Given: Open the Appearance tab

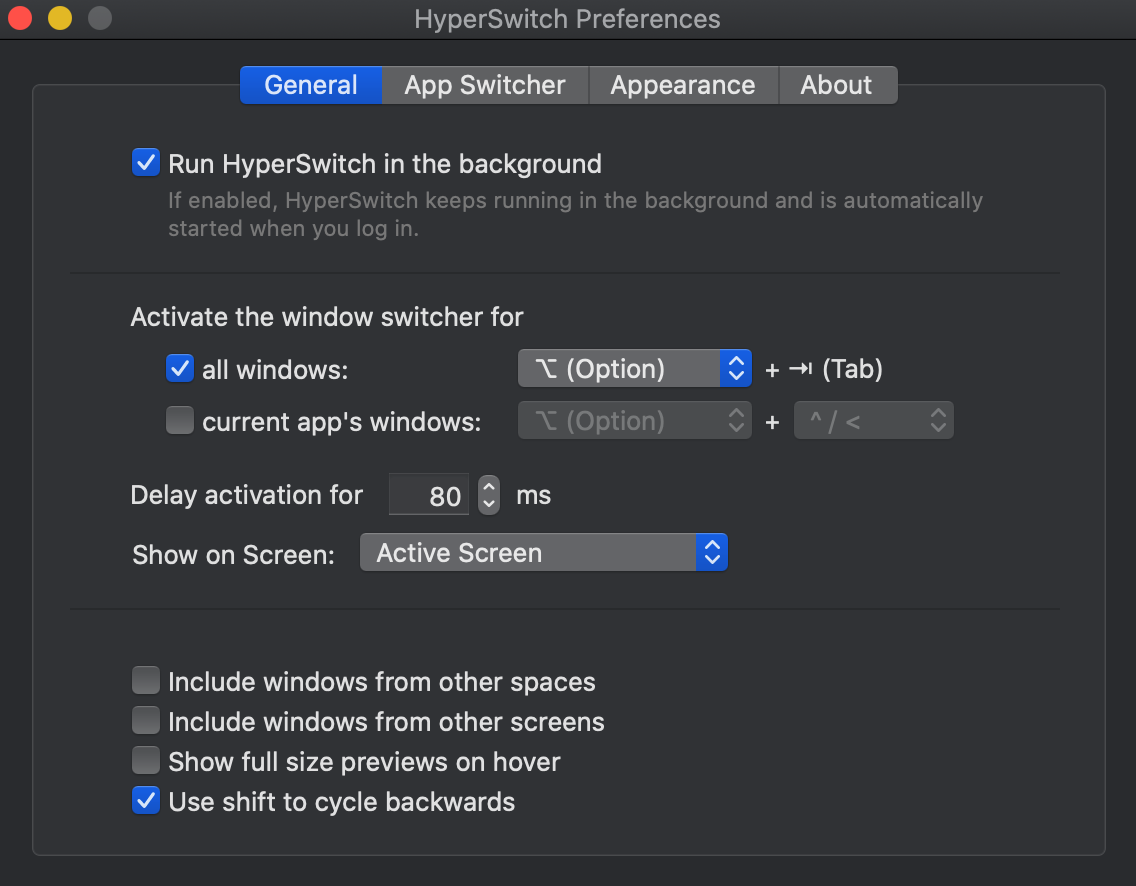Looking at the screenshot, I should point(683,85).
